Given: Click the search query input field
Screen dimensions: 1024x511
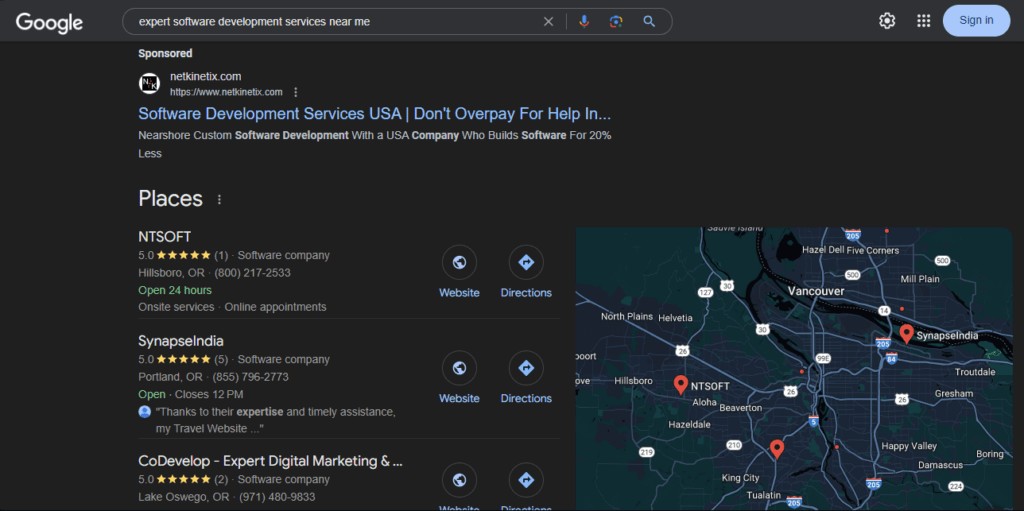Looking at the screenshot, I should point(336,22).
